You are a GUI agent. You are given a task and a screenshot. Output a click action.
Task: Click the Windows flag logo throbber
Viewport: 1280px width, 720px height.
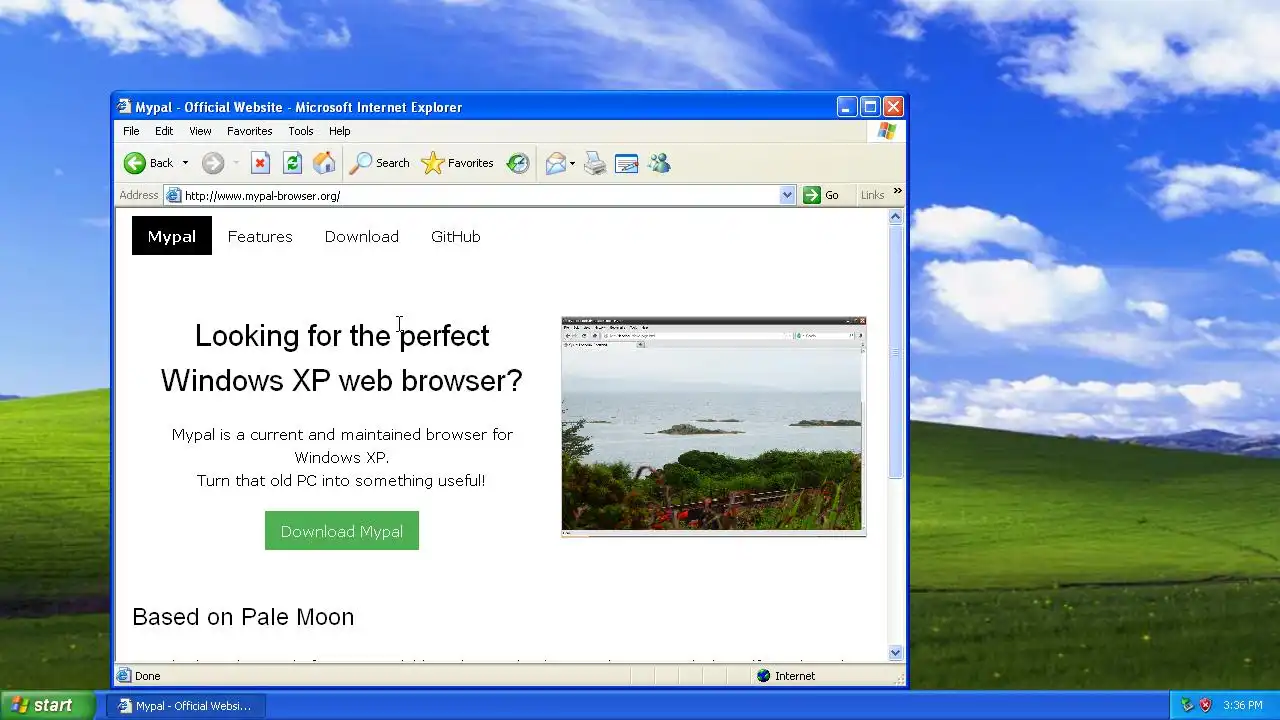pyautogui.click(x=886, y=131)
